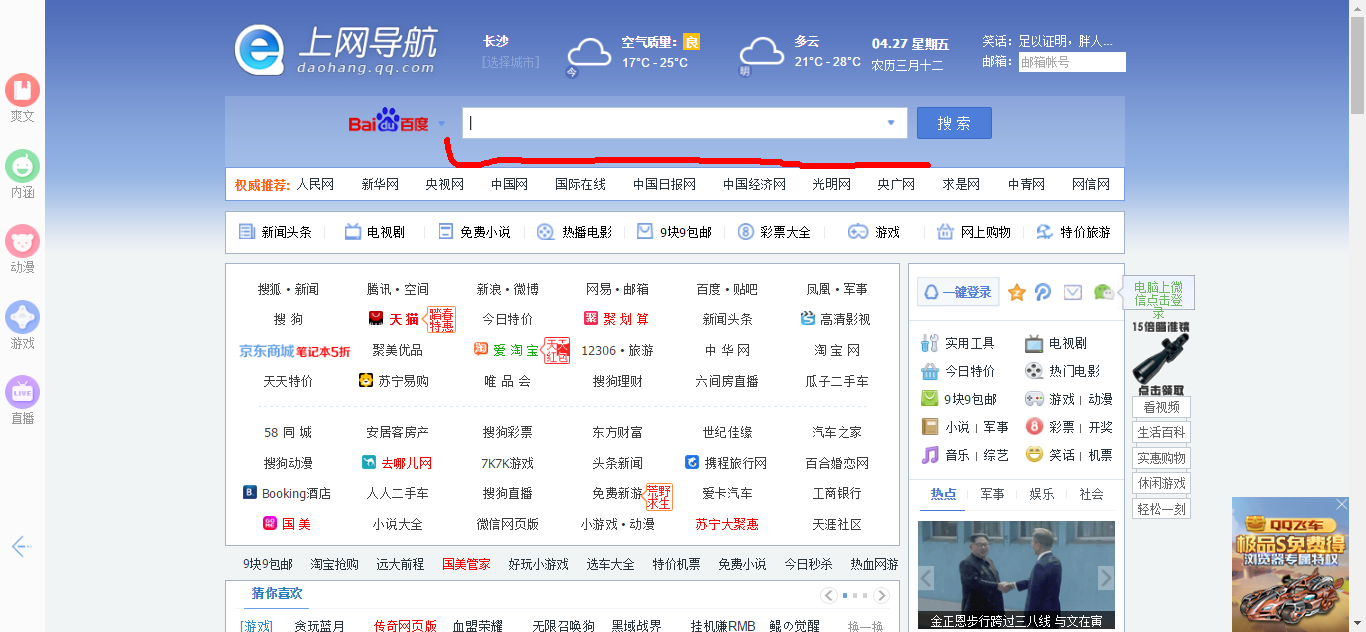Open the 人民网 link
1366x632 pixels.
point(315,184)
